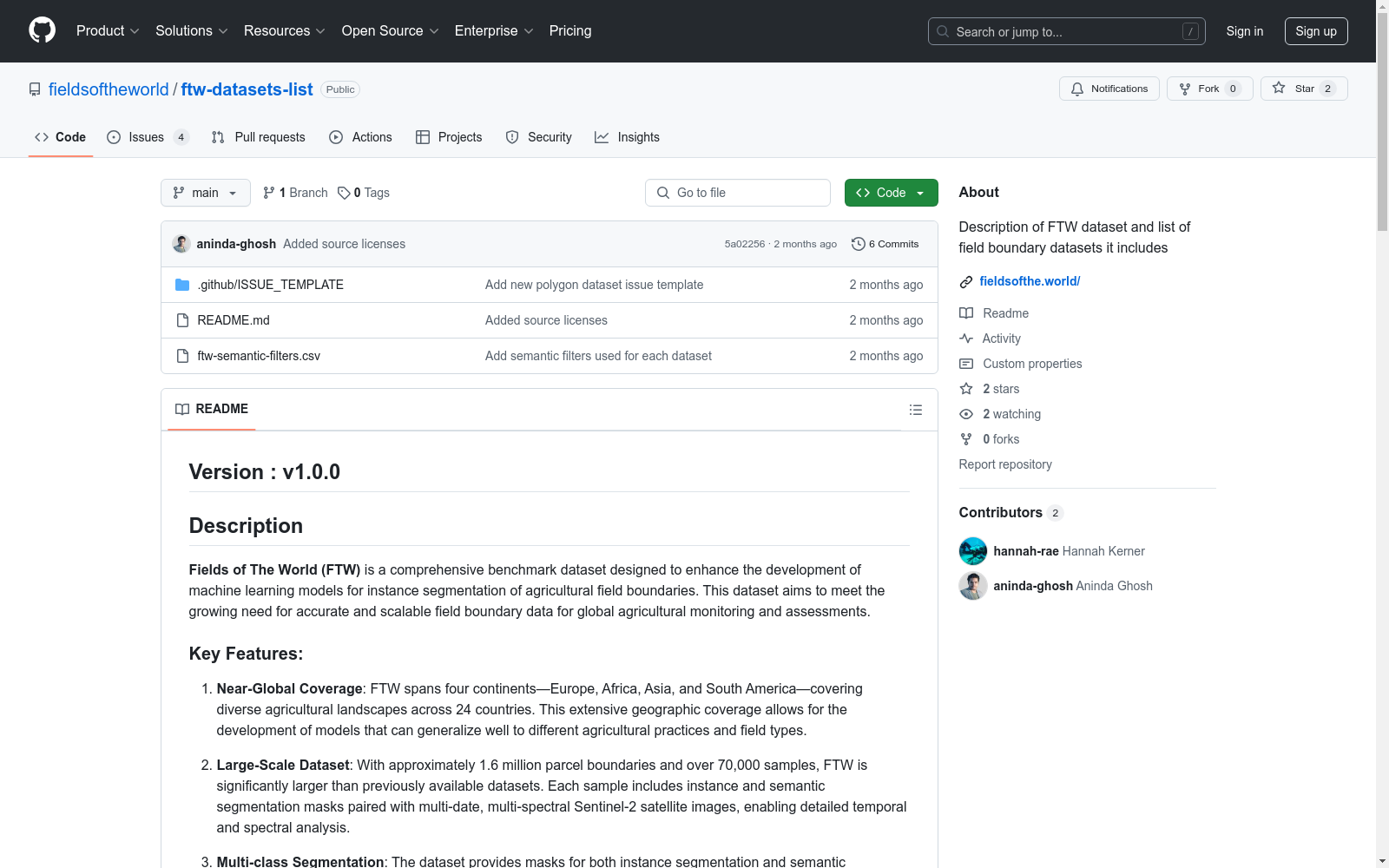Click the eye icon beside 2 watching
The image size is (1389, 868).
[x=966, y=414]
